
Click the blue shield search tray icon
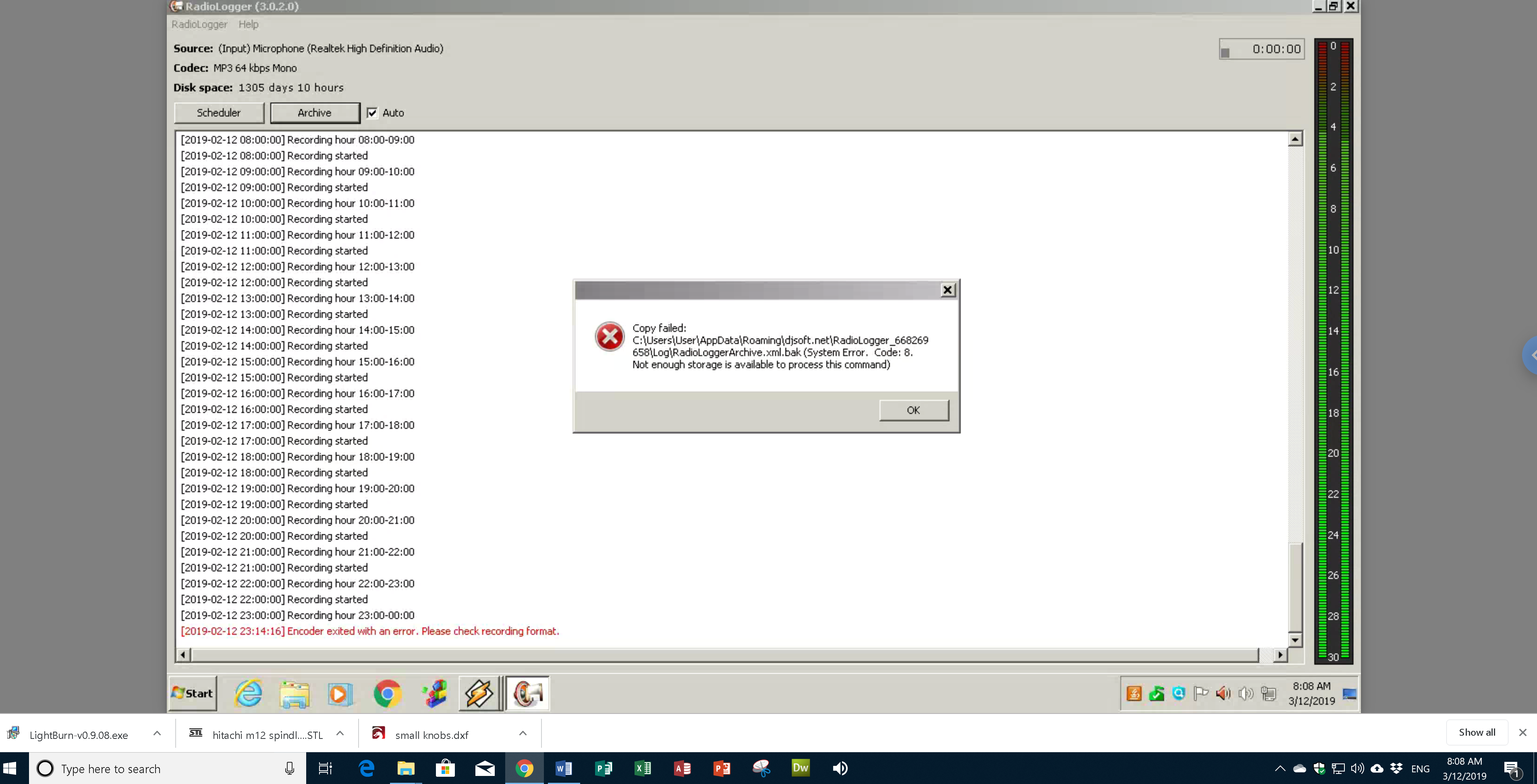point(1178,693)
